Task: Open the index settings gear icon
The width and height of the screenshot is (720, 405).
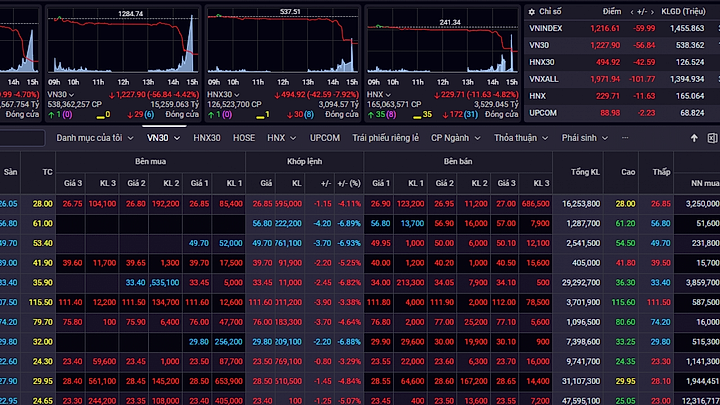Action: (532, 12)
